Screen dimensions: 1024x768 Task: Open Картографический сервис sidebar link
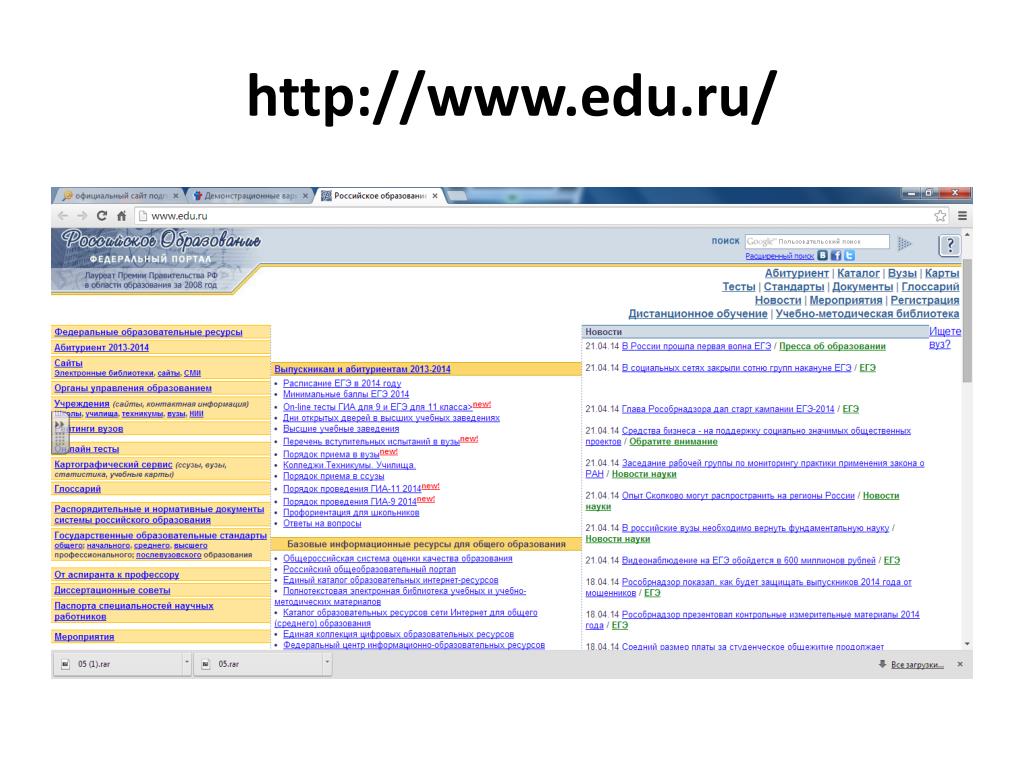point(113,464)
